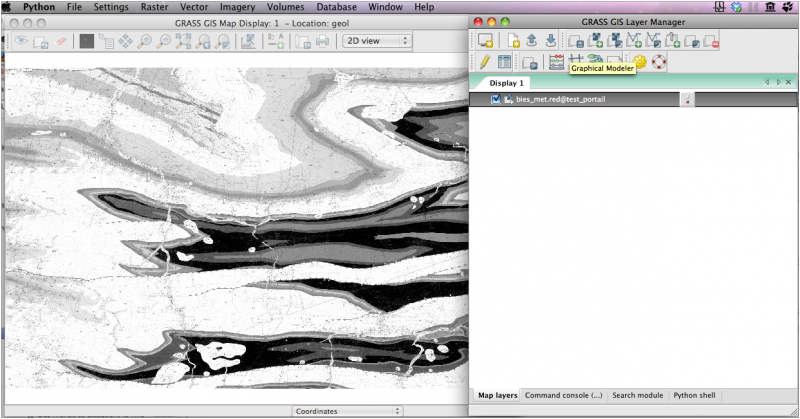The height and width of the screenshot is (419, 800).
Task: Select the Pan tool in map toolbar
Action: pos(126,41)
